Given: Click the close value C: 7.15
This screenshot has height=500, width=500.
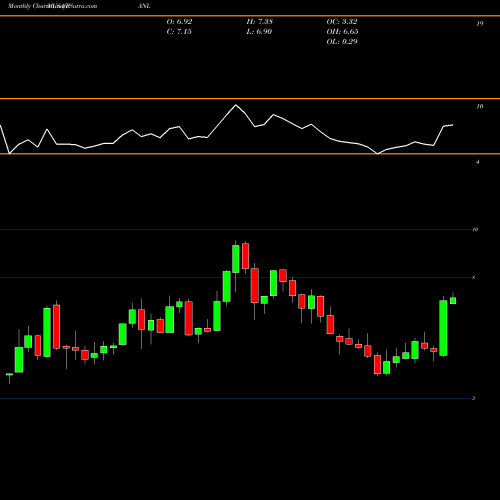Looking at the screenshot, I should tap(179, 32).
